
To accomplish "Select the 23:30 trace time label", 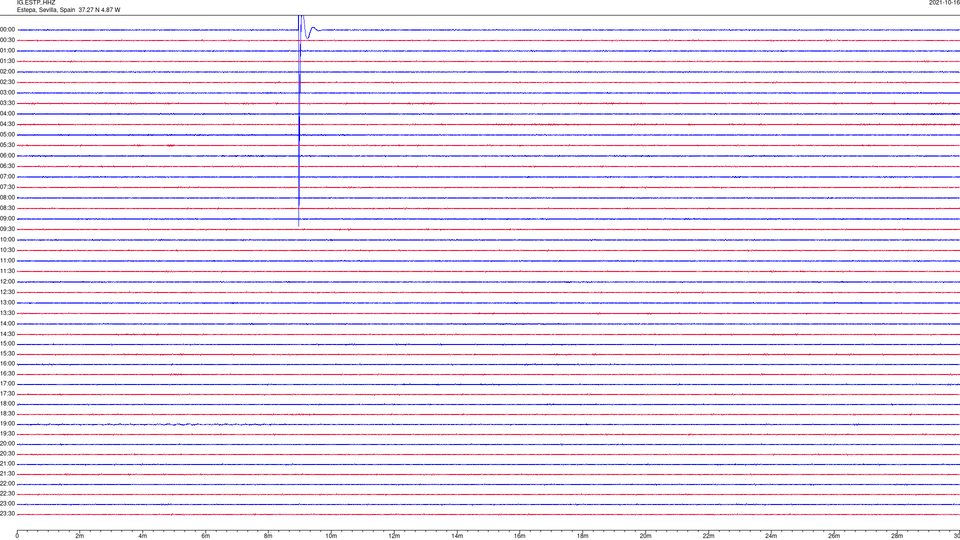I will tap(7, 514).
